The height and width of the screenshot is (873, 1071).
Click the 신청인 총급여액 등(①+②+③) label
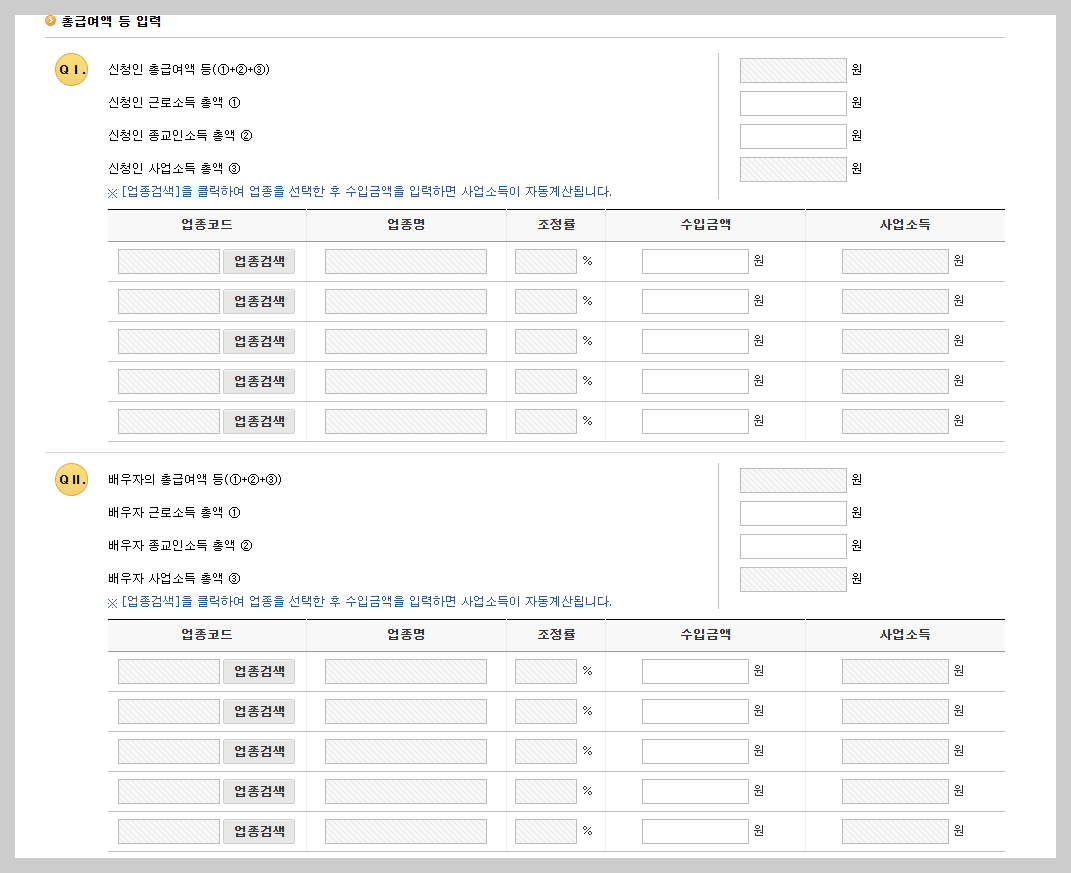click(x=189, y=70)
